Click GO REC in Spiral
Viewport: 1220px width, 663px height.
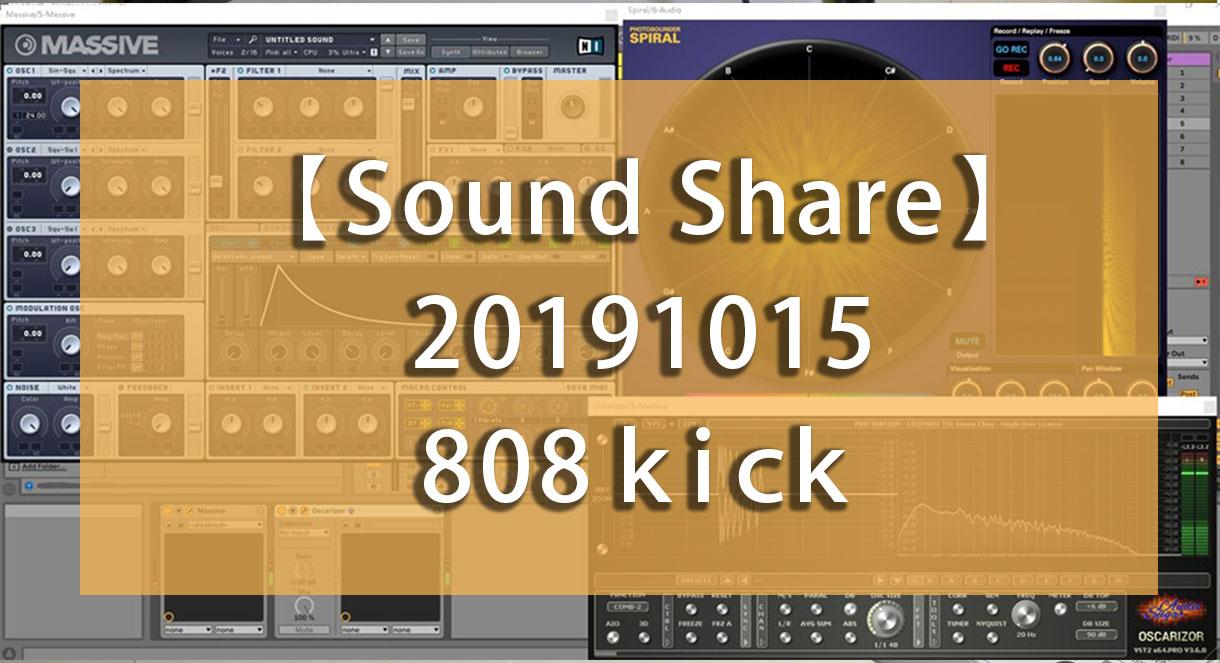1011,49
